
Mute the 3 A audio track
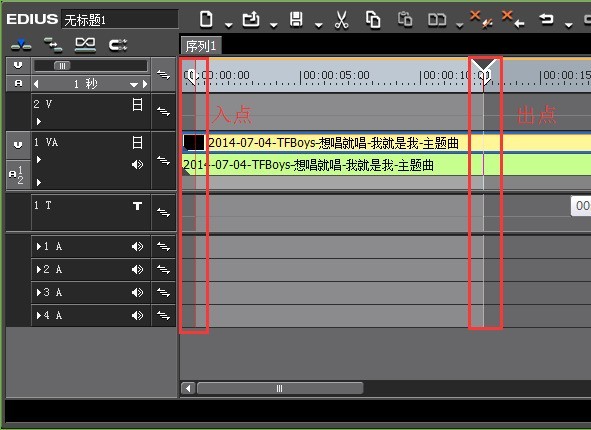138,292
